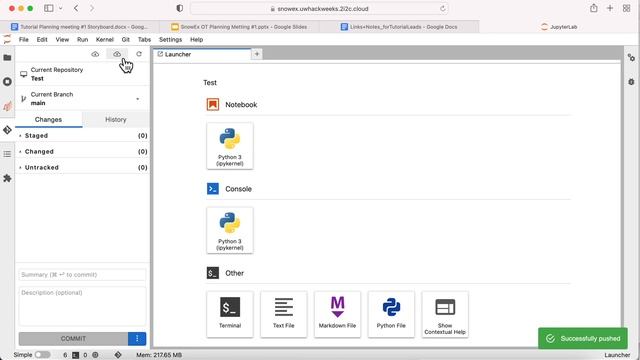The width and height of the screenshot is (640, 360).
Task: Open the File menu
Action: [x=24, y=40]
